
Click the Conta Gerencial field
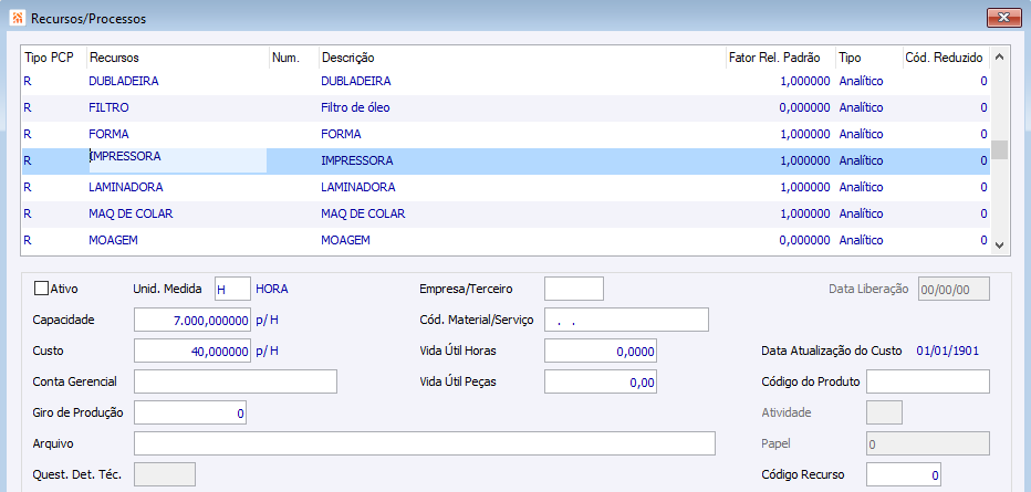235,381
